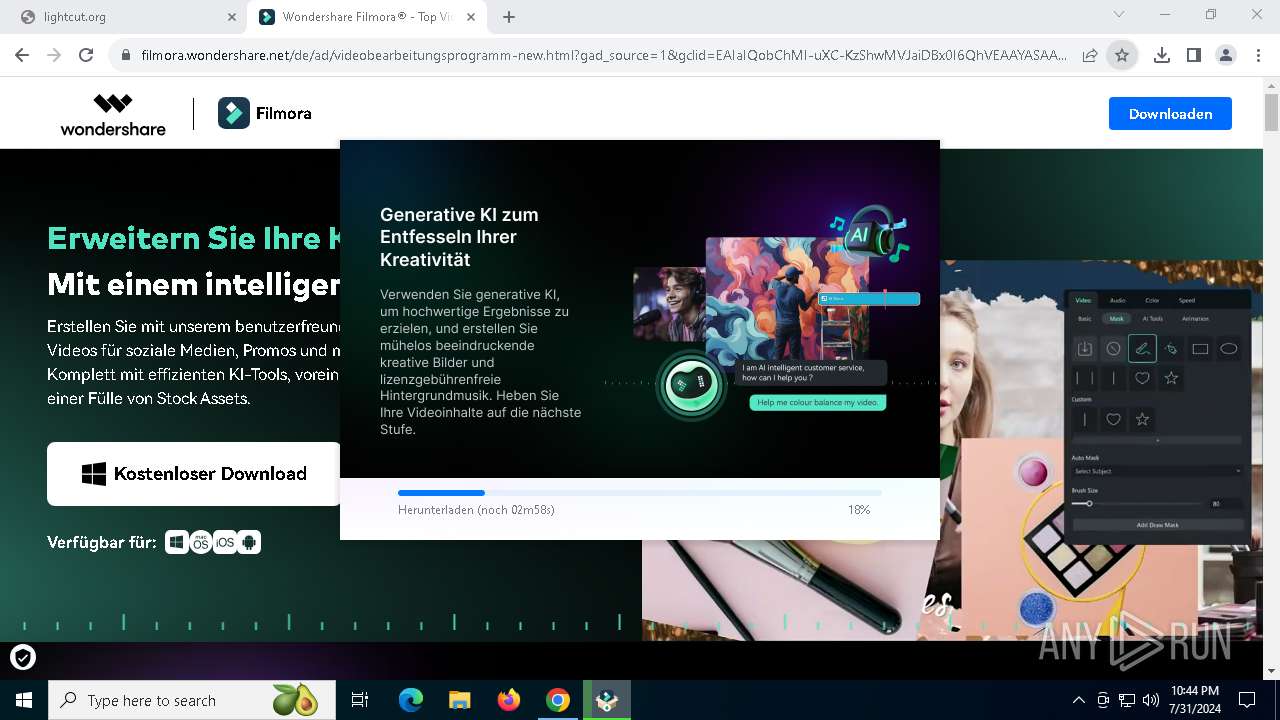Click the download progress bar
This screenshot has height=720, width=1280.
pyautogui.click(x=640, y=493)
